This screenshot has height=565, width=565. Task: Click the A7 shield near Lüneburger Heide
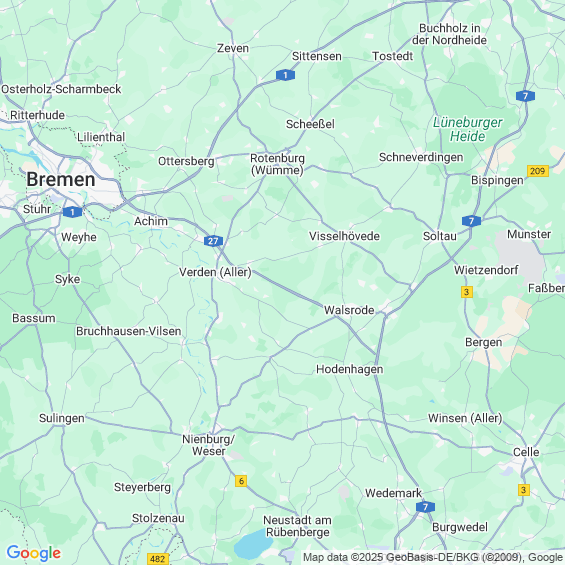click(x=525, y=96)
